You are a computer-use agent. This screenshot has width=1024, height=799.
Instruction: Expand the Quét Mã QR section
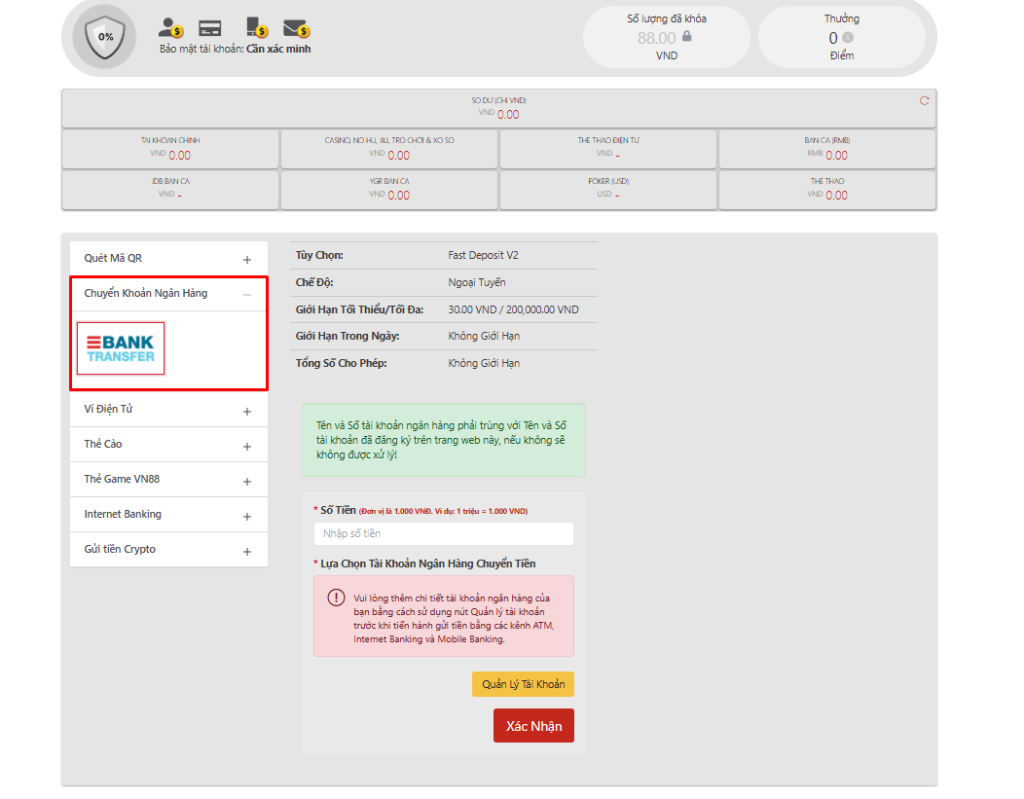coord(168,259)
